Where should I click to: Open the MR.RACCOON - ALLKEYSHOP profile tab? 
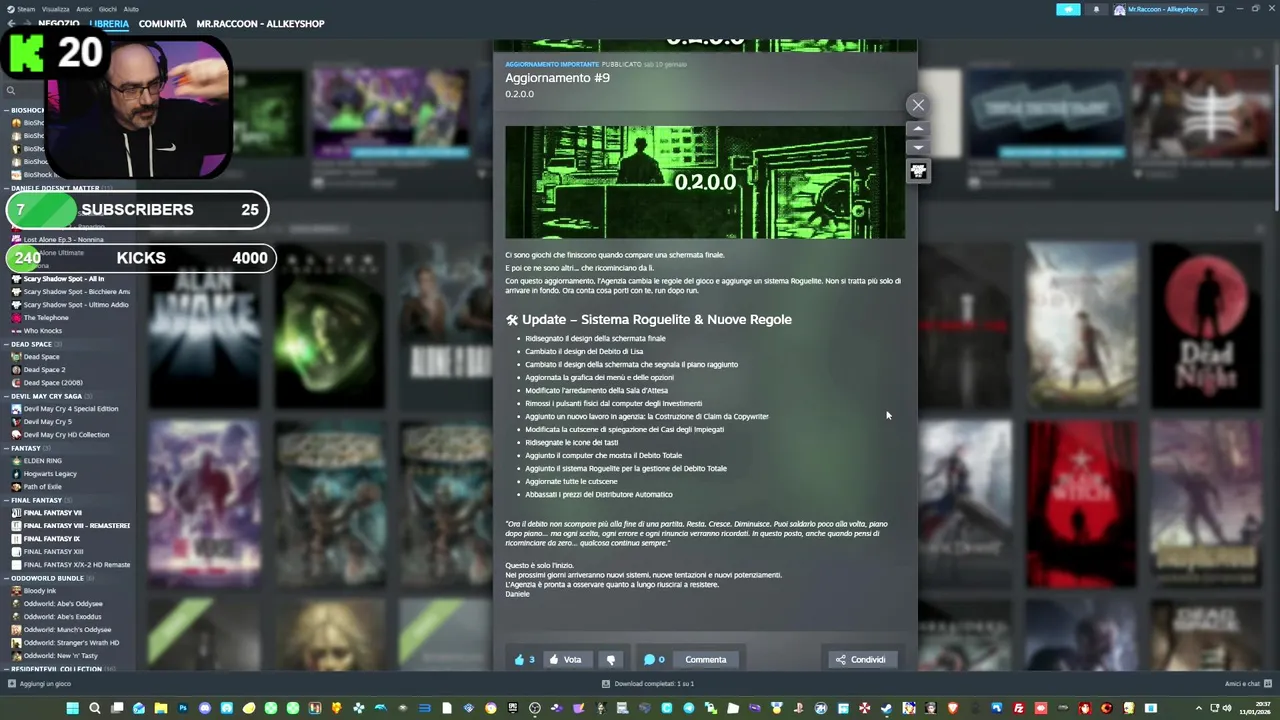pyautogui.click(x=260, y=24)
